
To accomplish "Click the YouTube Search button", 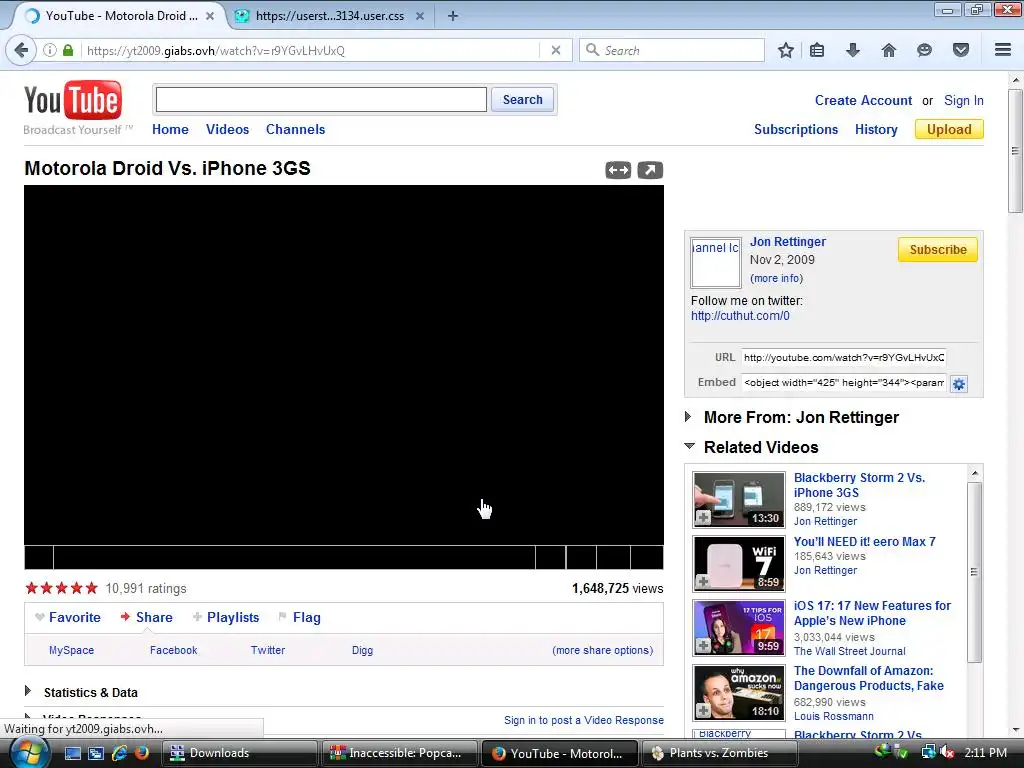I will point(522,100).
